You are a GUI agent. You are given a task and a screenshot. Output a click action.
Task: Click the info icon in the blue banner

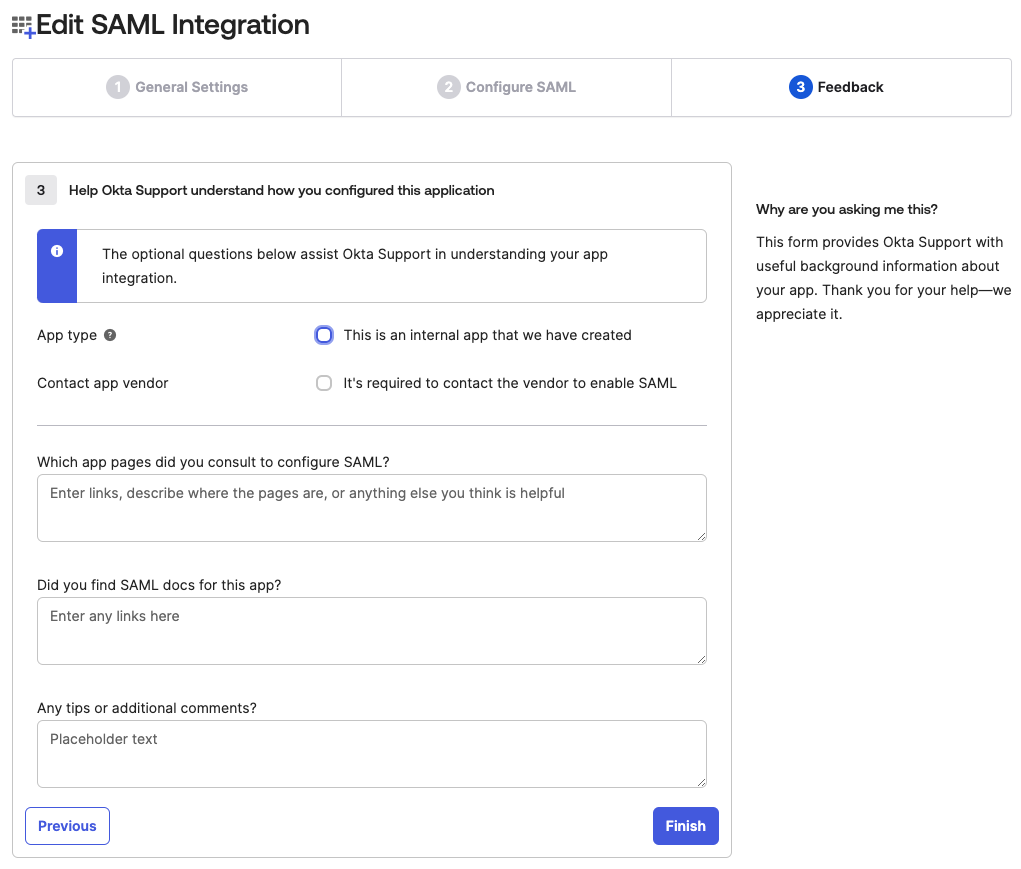pyautogui.click(x=57, y=251)
